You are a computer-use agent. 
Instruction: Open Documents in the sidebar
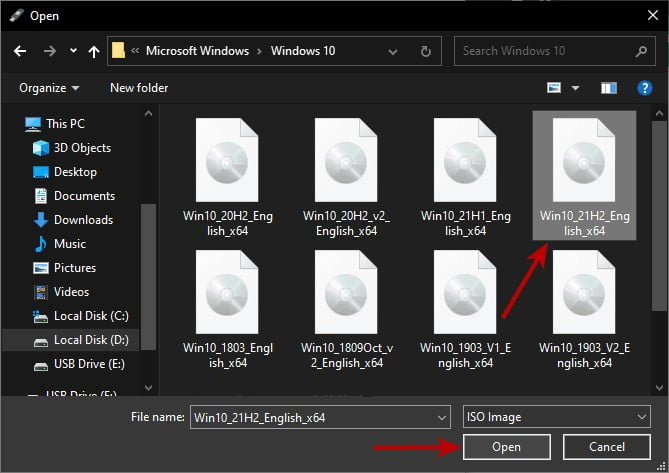(x=84, y=196)
